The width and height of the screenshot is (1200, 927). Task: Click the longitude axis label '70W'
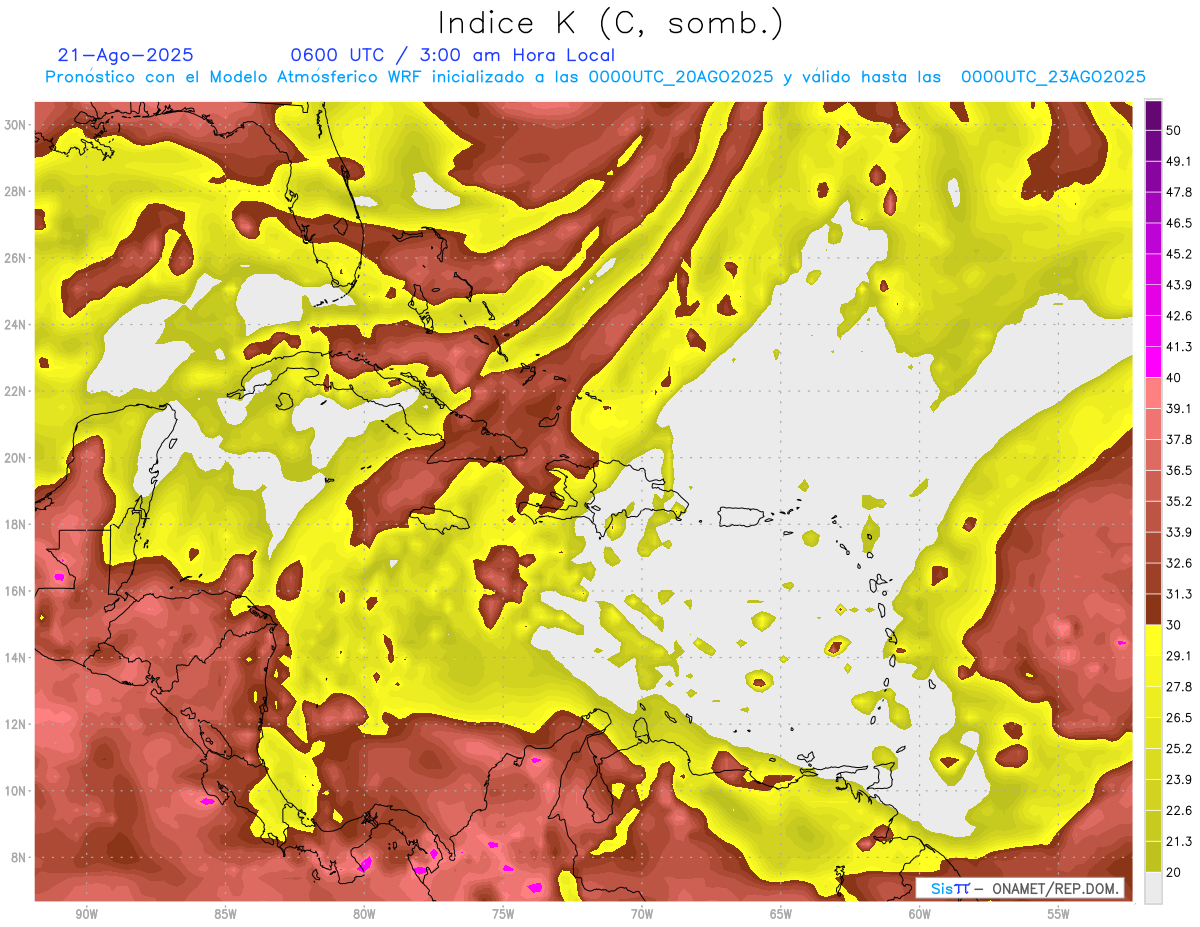[x=642, y=914]
